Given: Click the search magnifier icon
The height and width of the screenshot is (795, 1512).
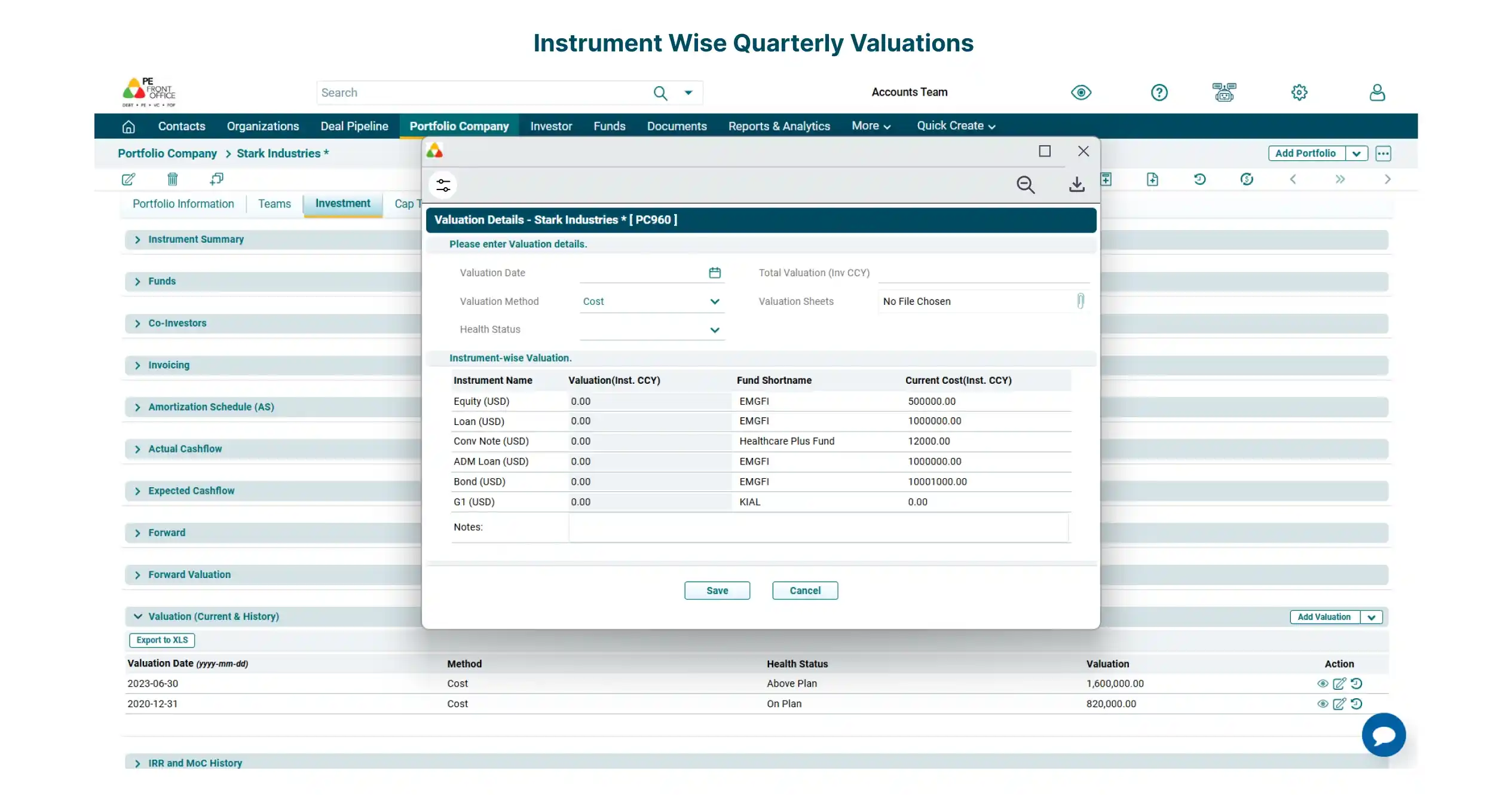Looking at the screenshot, I should [660, 93].
